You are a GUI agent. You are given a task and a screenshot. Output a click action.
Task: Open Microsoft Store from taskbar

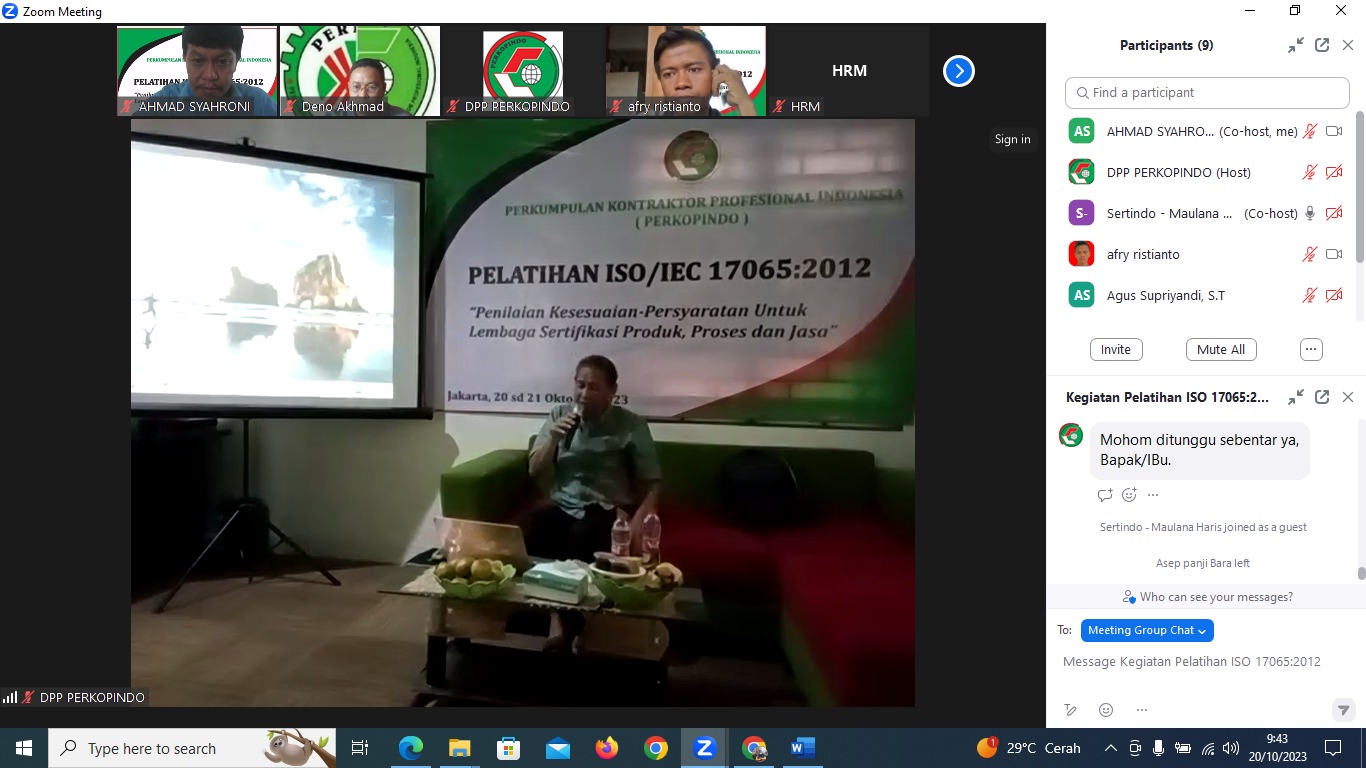tap(508, 748)
